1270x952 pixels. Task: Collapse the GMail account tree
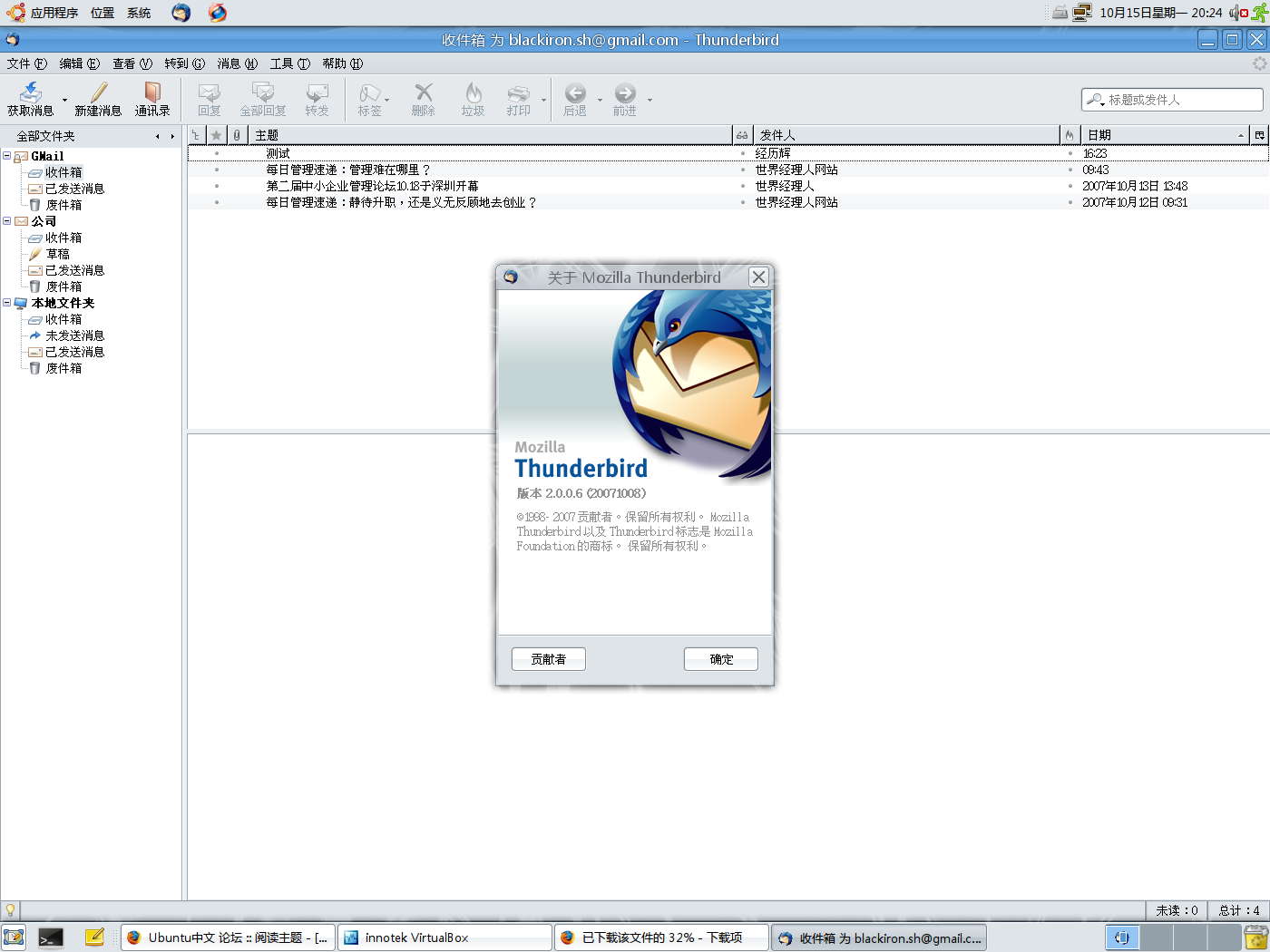pyautogui.click(x=7, y=156)
